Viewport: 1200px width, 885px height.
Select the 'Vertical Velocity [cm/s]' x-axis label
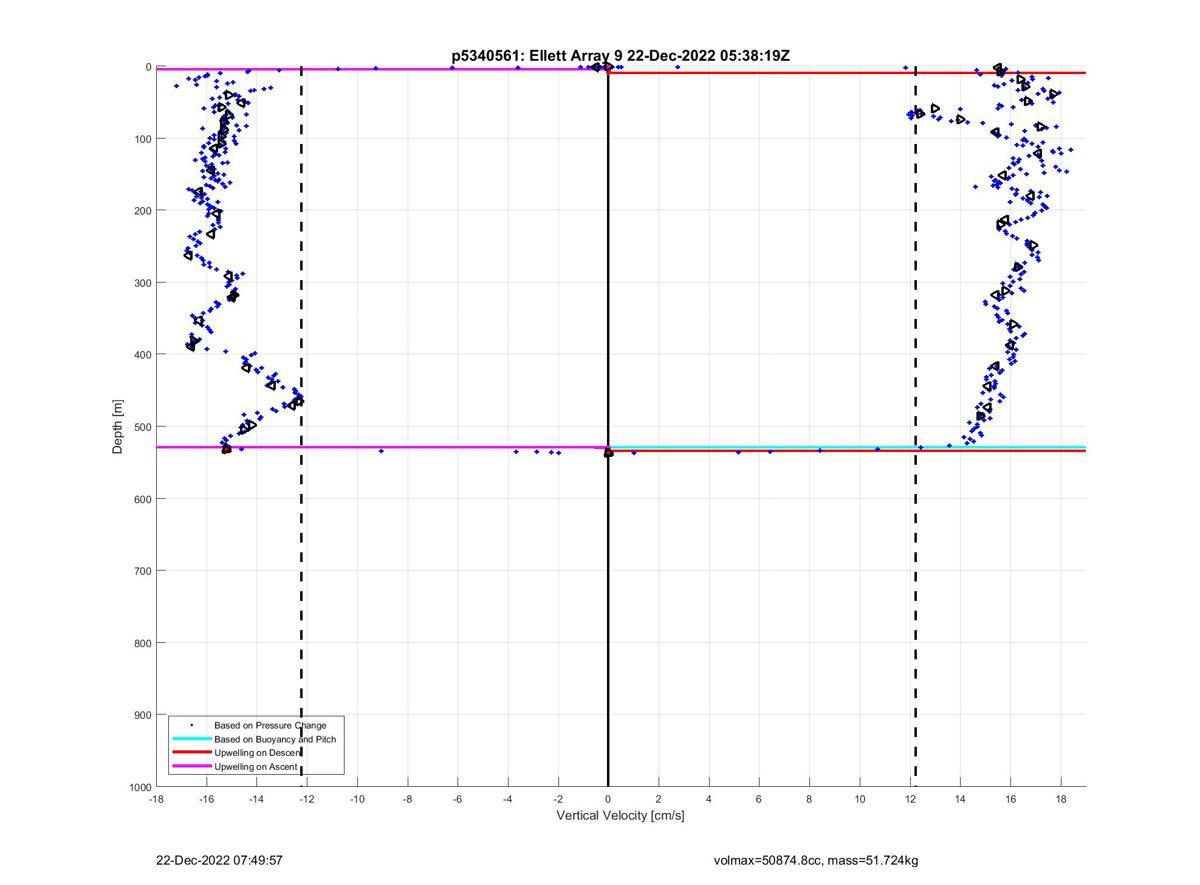click(x=620, y=816)
